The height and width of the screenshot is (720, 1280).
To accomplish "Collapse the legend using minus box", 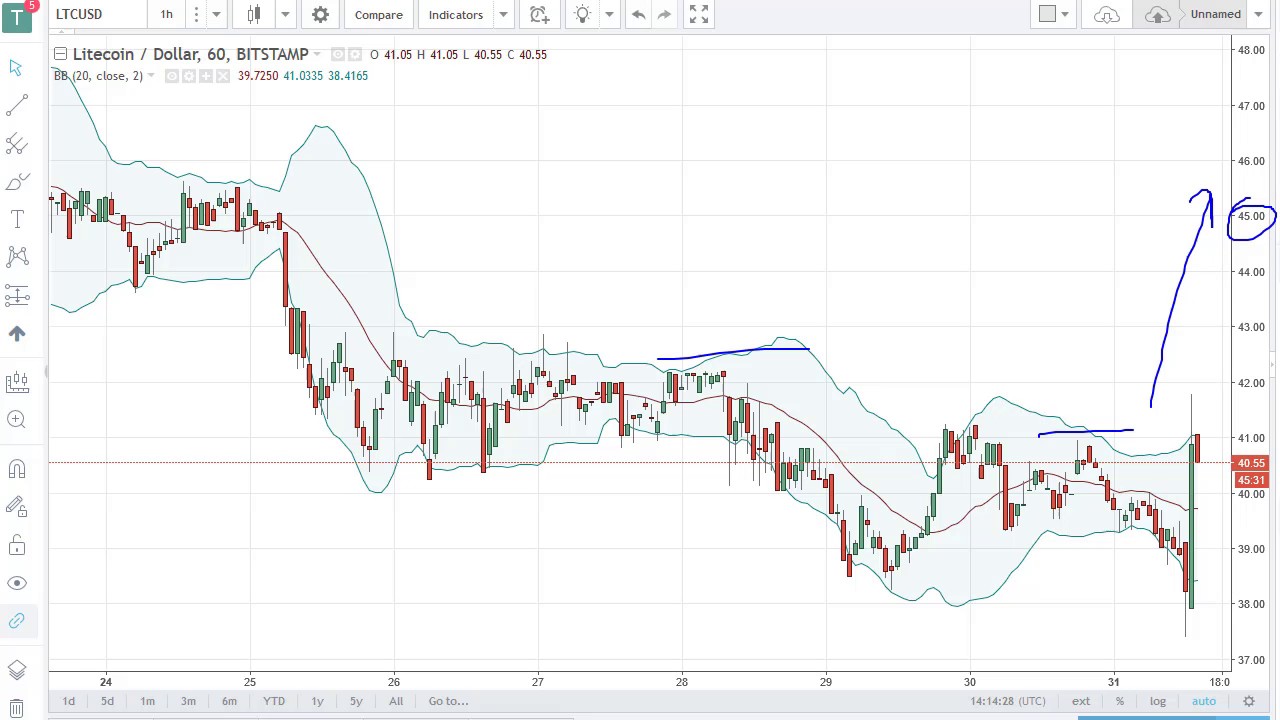I will (60, 54).
